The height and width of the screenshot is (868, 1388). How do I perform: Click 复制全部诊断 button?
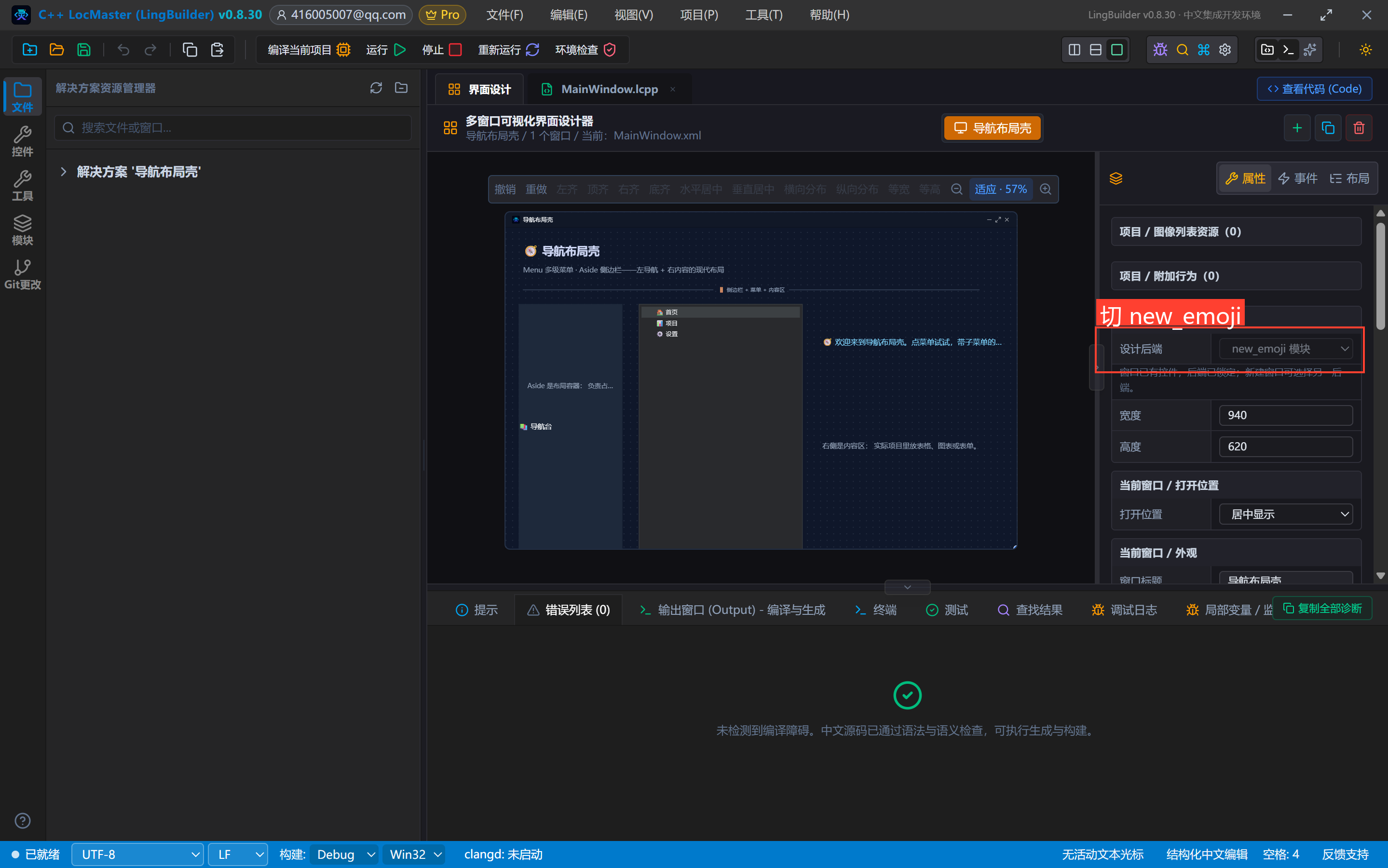[x=1322, y=608]
